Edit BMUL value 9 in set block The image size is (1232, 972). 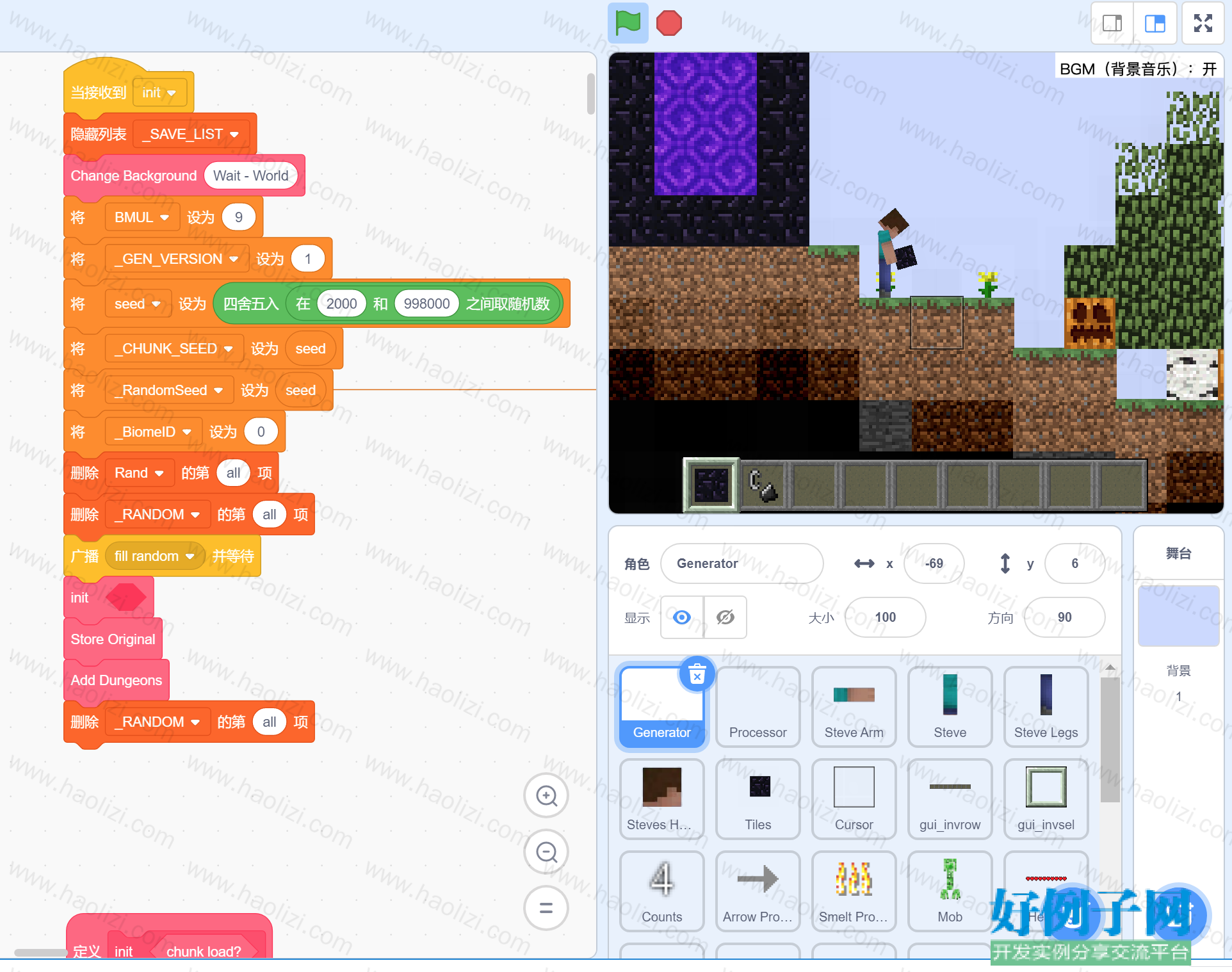[239, 218]
